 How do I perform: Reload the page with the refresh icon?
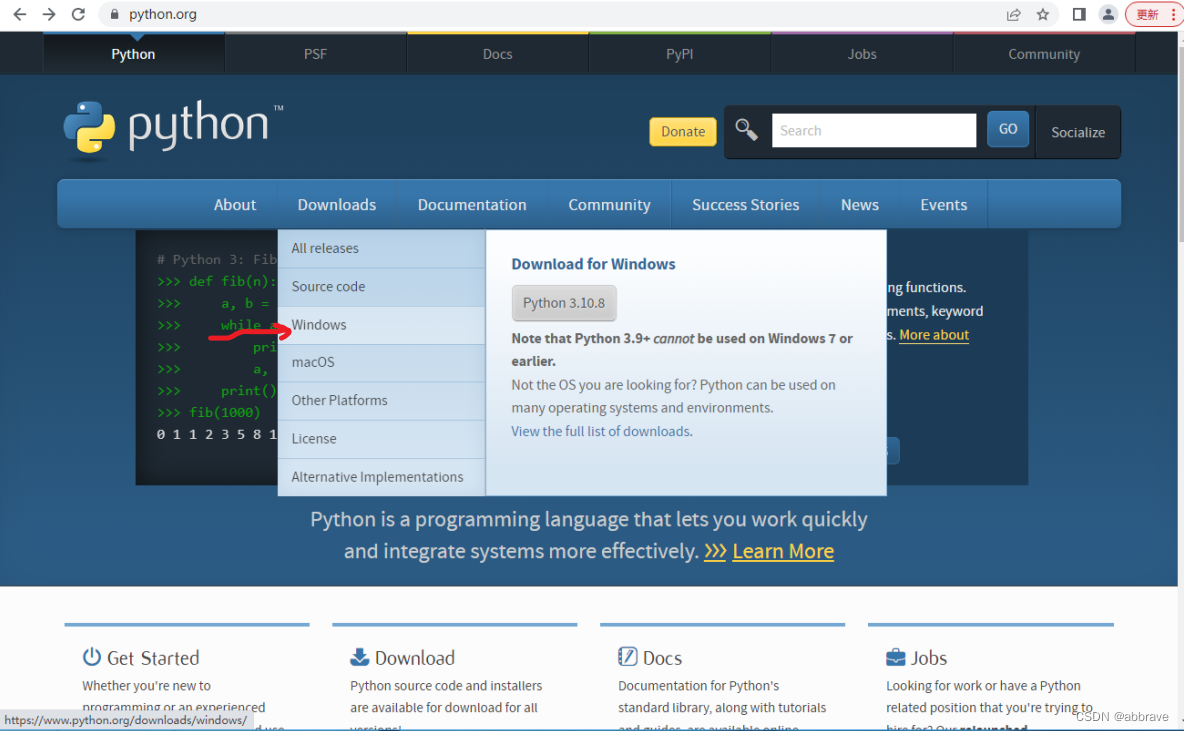pos(79,14)
